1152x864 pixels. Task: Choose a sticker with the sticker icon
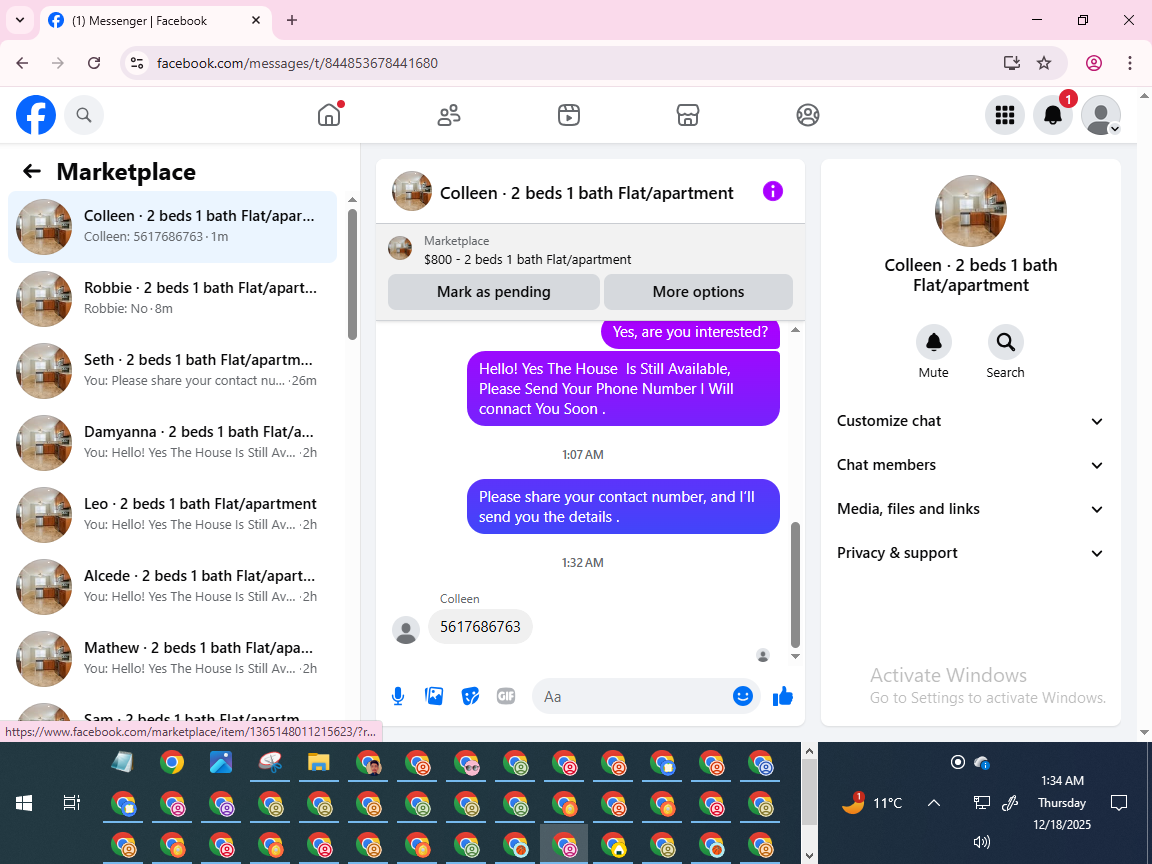470,696
